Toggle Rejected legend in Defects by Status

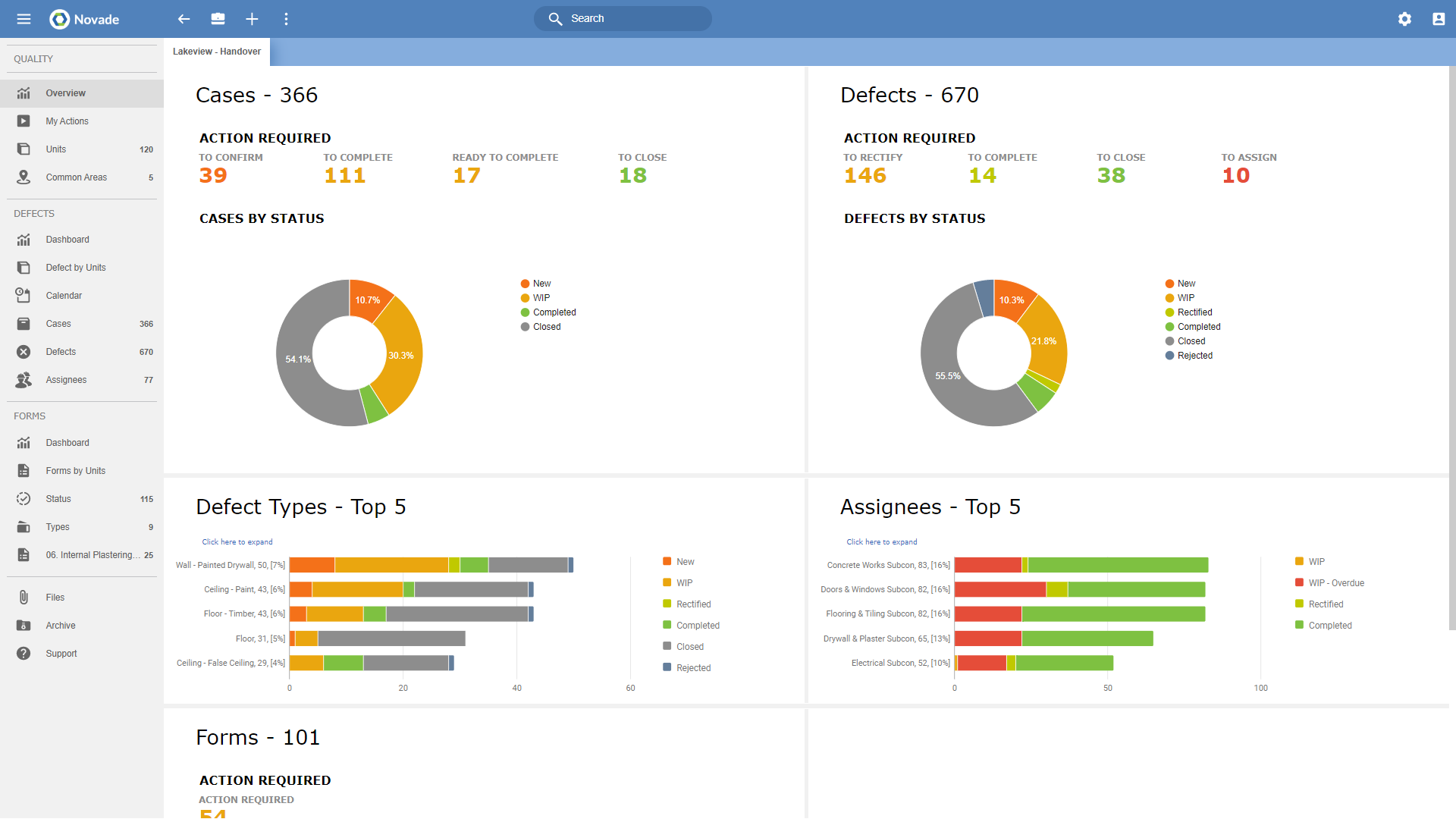click(x=1194, y=356)
